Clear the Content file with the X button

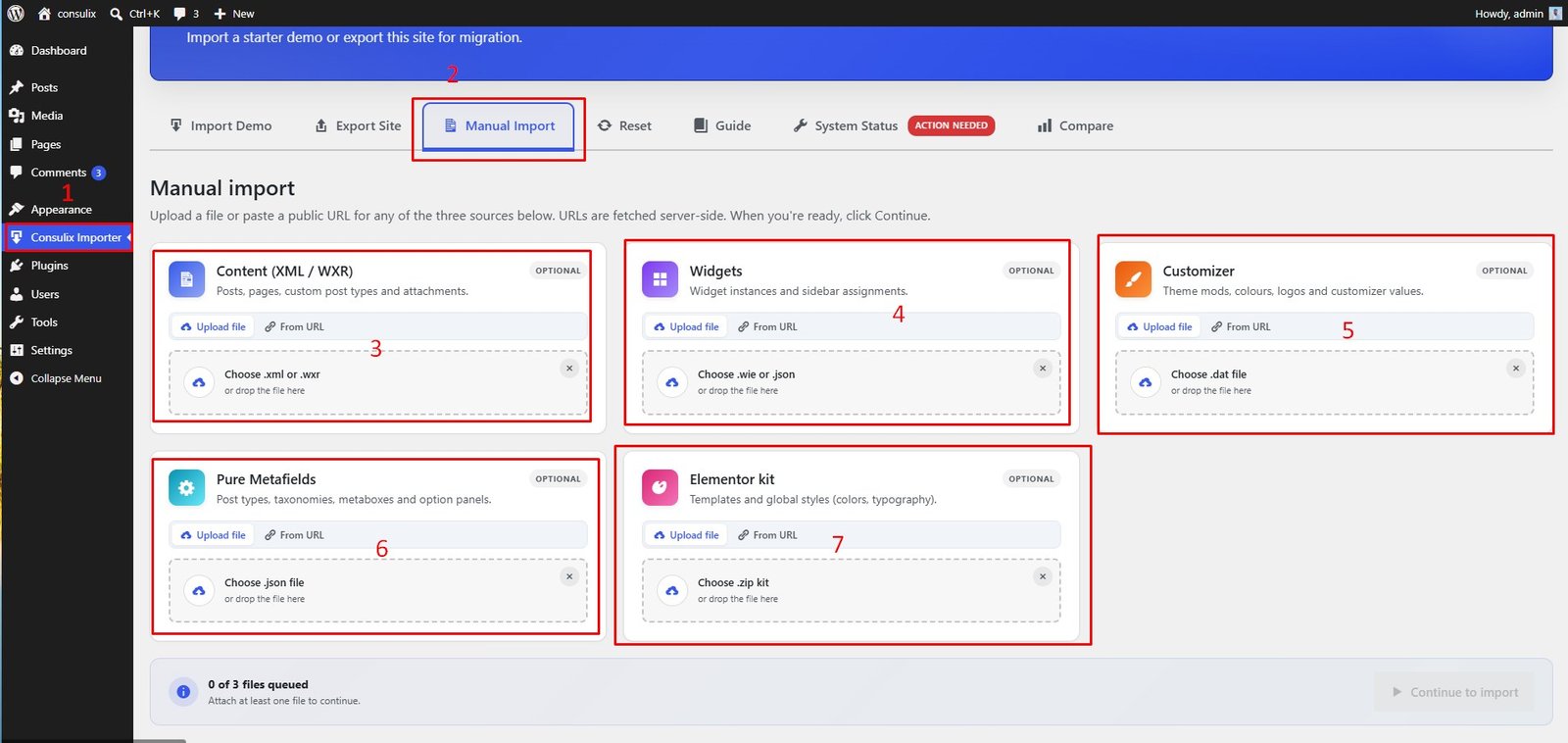tap(569, 369)
